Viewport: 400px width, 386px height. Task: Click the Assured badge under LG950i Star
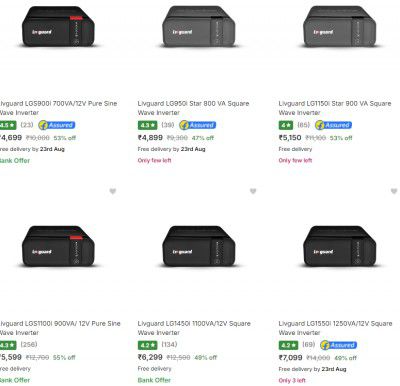[198, 125]
